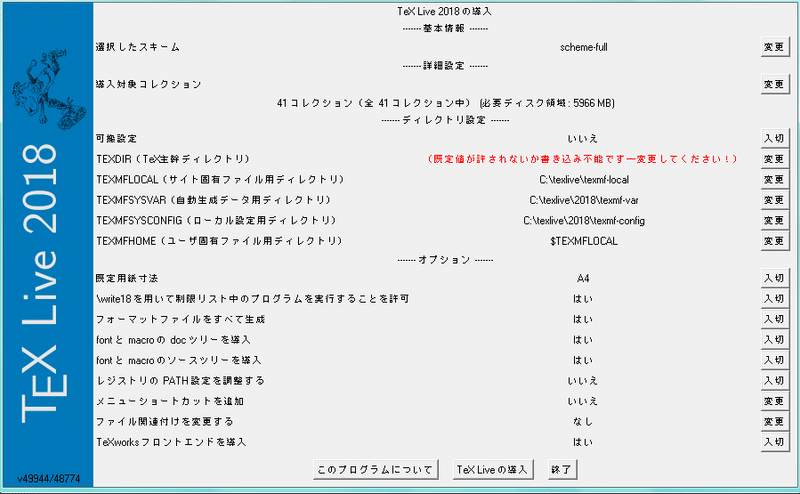Click 変更 button for 選択したスキーム
The width and height of the screenshot is (800, 494).
pos(774,47)
